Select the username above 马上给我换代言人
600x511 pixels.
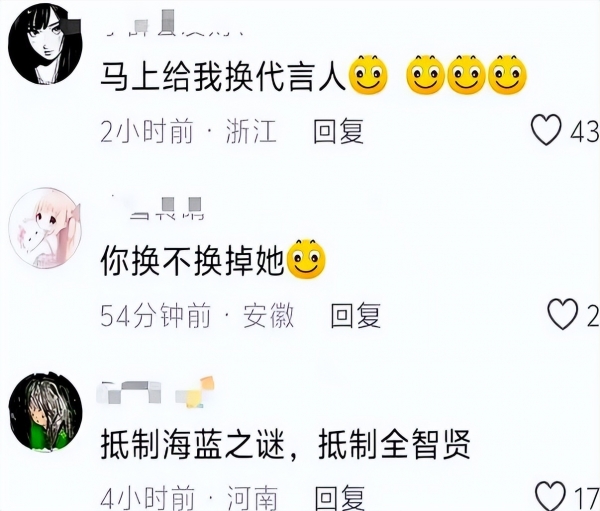(174, 24)
